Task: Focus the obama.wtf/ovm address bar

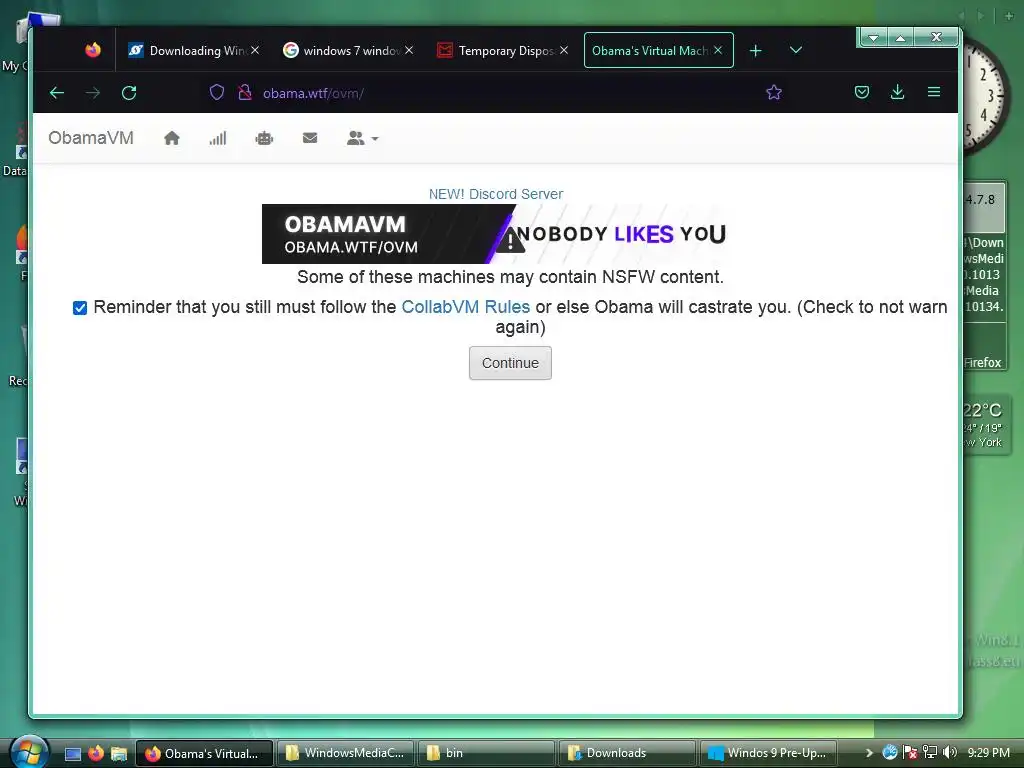Action: pos(496,93)
